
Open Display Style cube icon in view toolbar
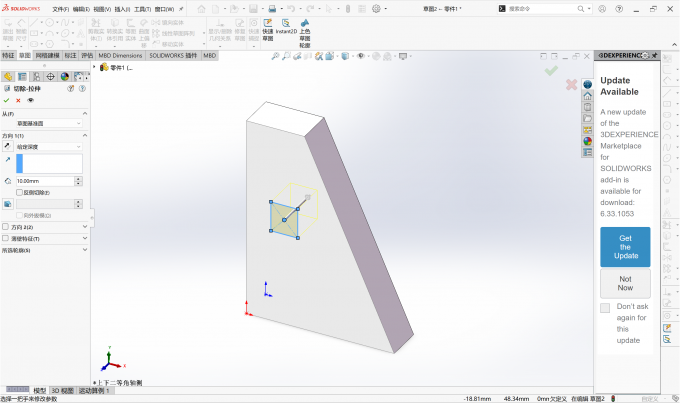(345, 56)
